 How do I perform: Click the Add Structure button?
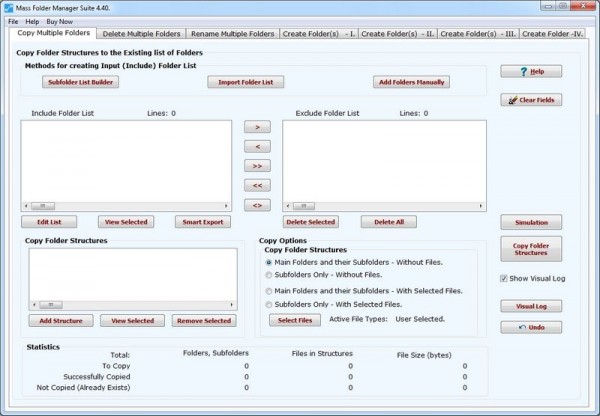(x=61, y=321)
